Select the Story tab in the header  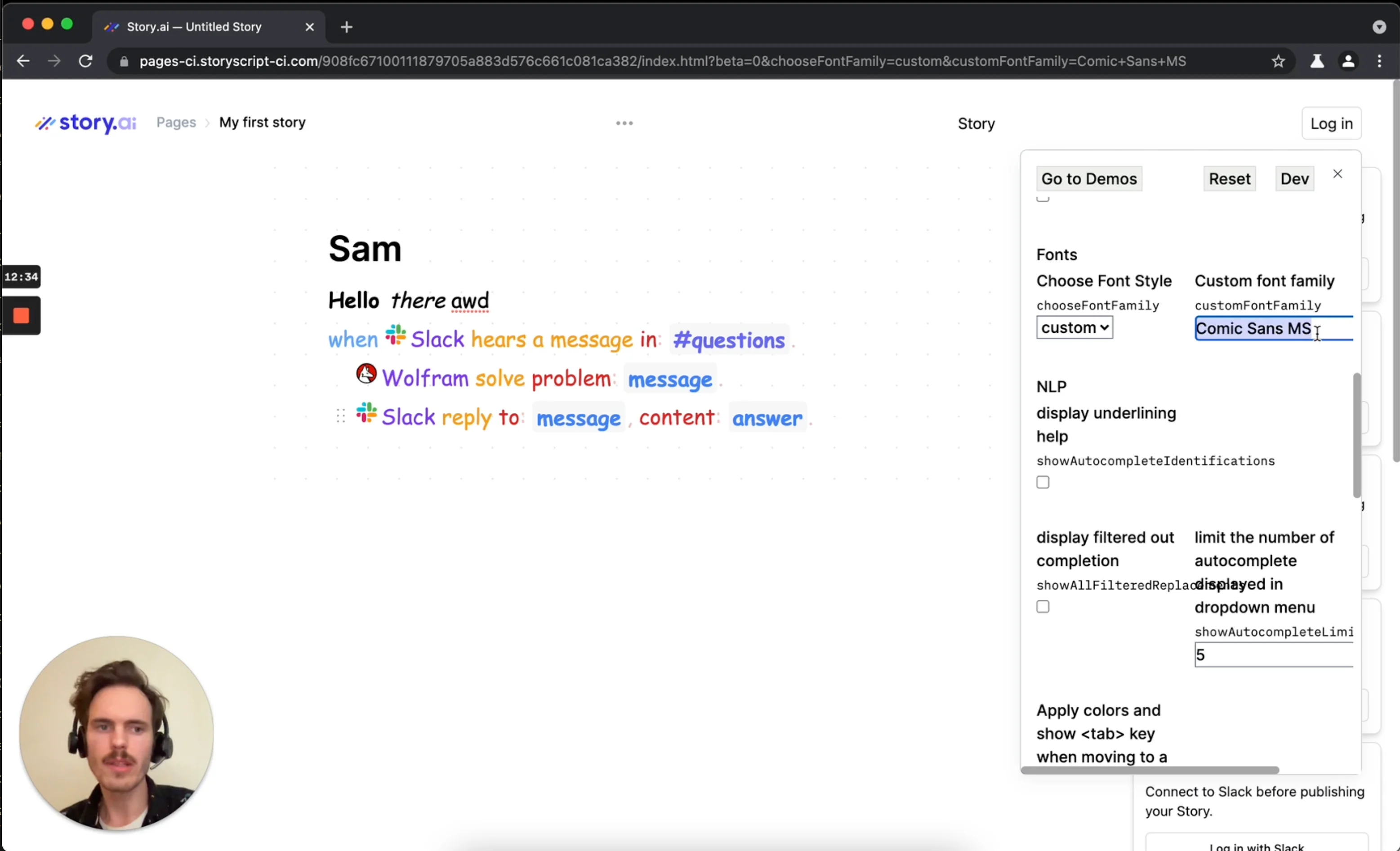[976, 123]
